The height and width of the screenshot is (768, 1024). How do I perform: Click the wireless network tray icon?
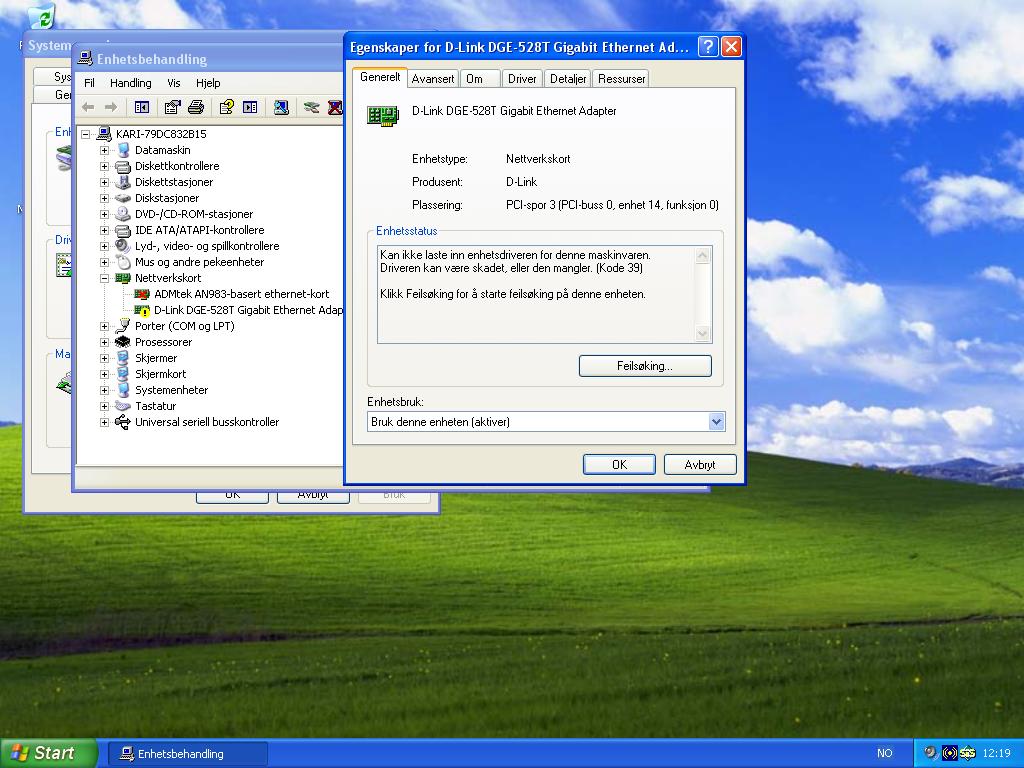click(950, 753)
